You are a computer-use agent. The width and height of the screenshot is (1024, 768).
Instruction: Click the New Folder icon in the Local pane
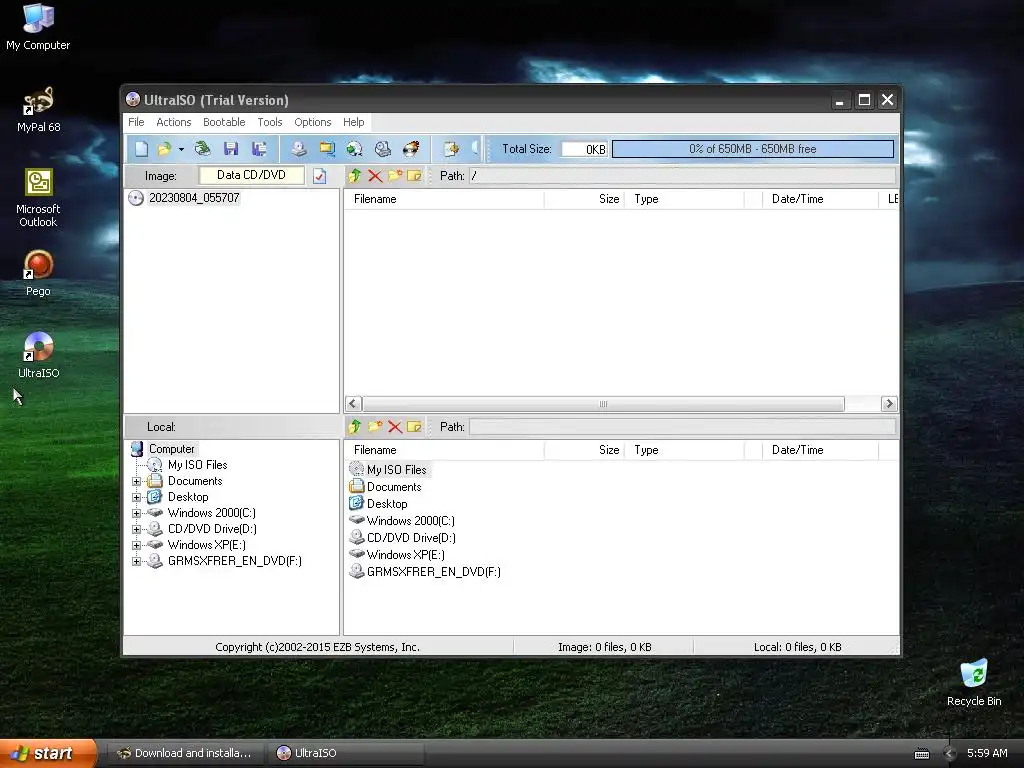[375, 426]
